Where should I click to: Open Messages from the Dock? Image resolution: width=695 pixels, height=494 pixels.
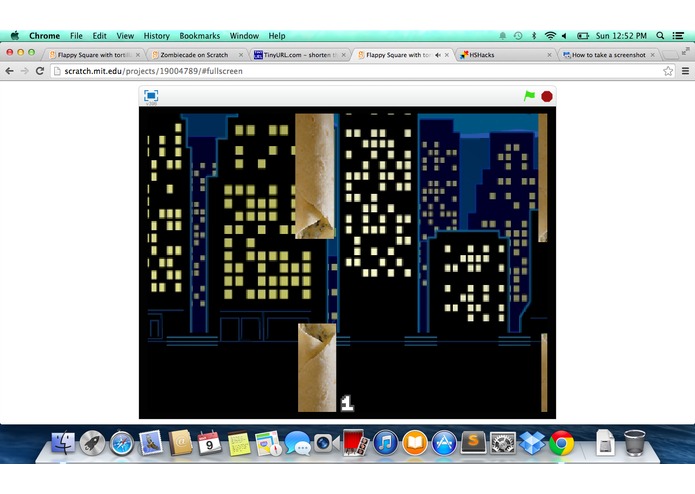(x=297, y=443)
